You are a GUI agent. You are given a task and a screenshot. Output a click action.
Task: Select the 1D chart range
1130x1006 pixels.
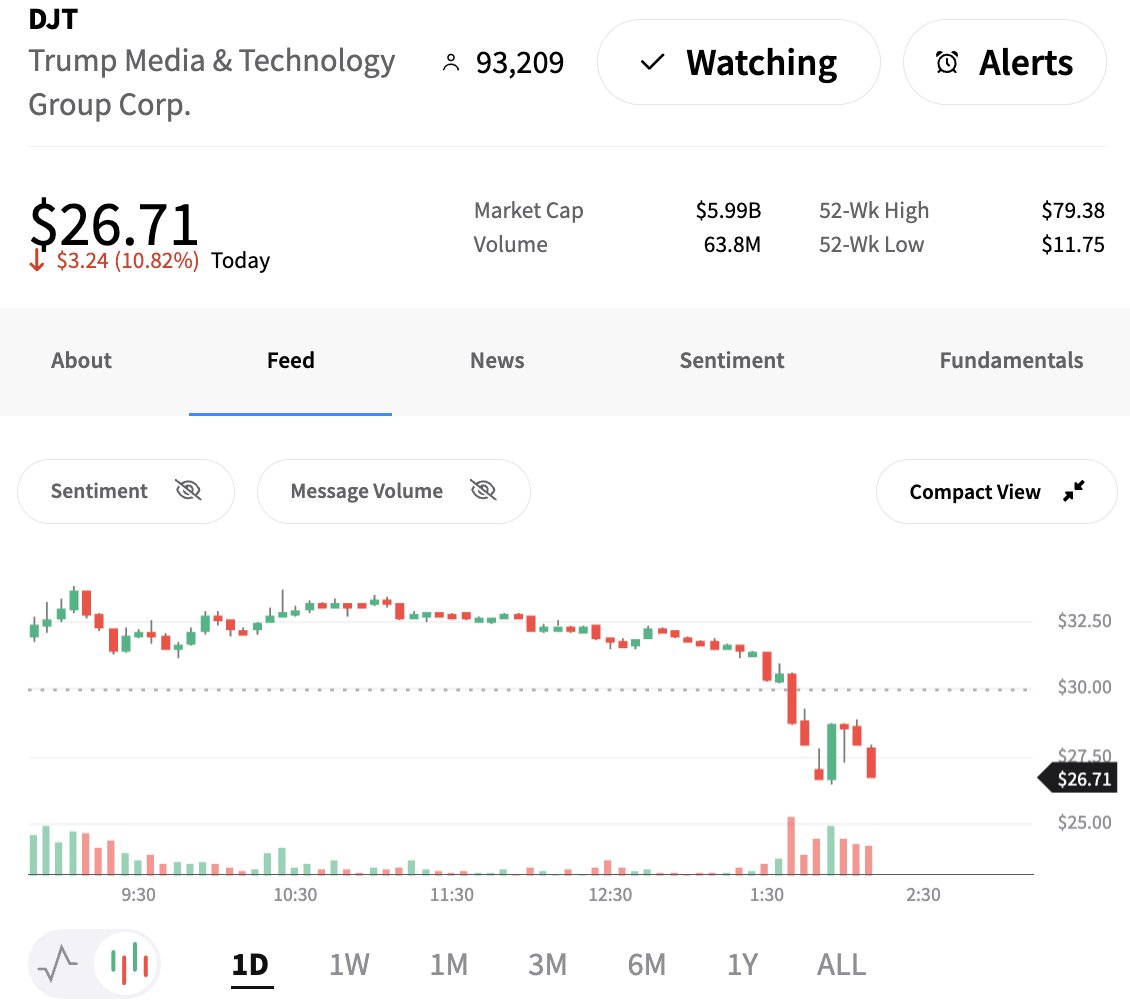click(x=251, y=964)
